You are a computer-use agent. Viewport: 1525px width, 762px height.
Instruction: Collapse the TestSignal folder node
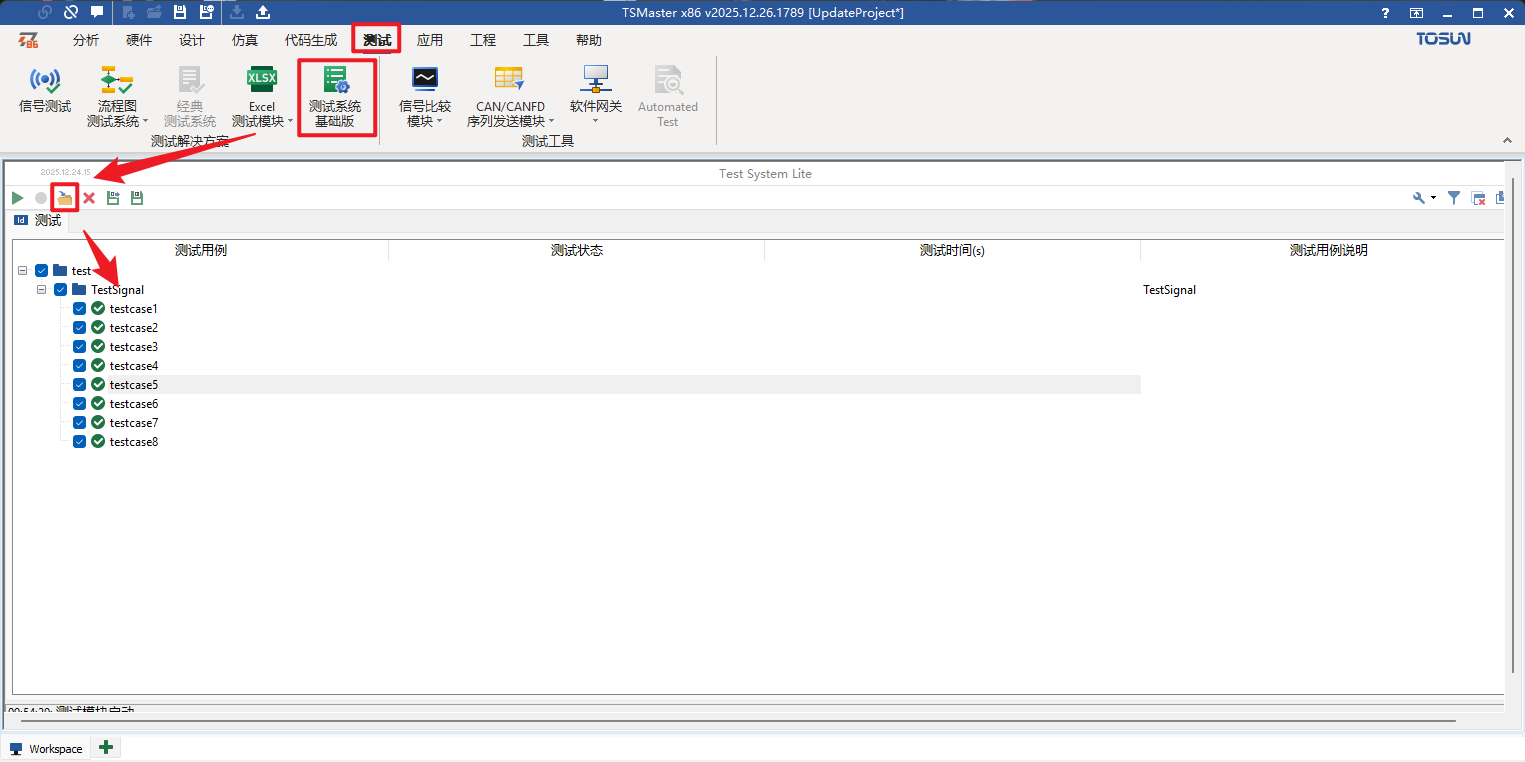42,290
